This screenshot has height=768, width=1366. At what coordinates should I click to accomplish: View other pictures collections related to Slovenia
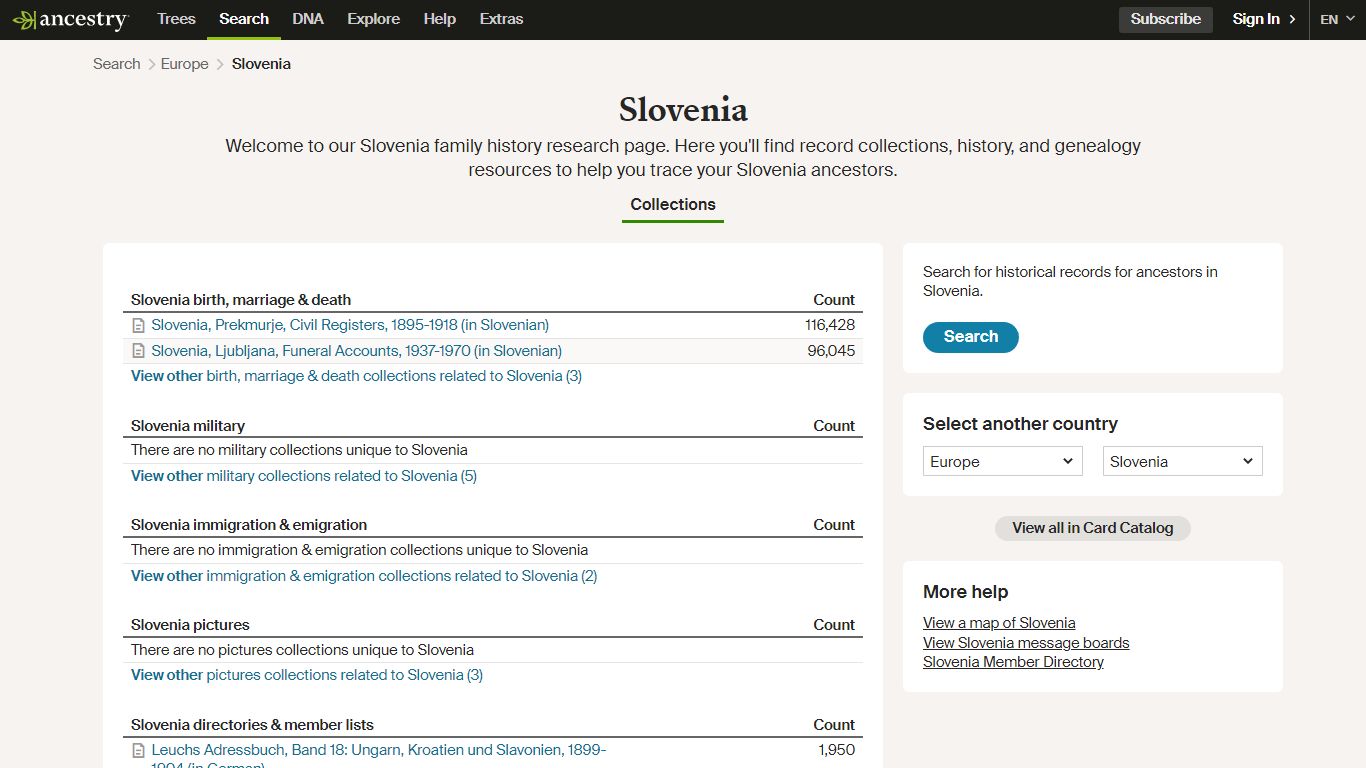tap(307, 675)
